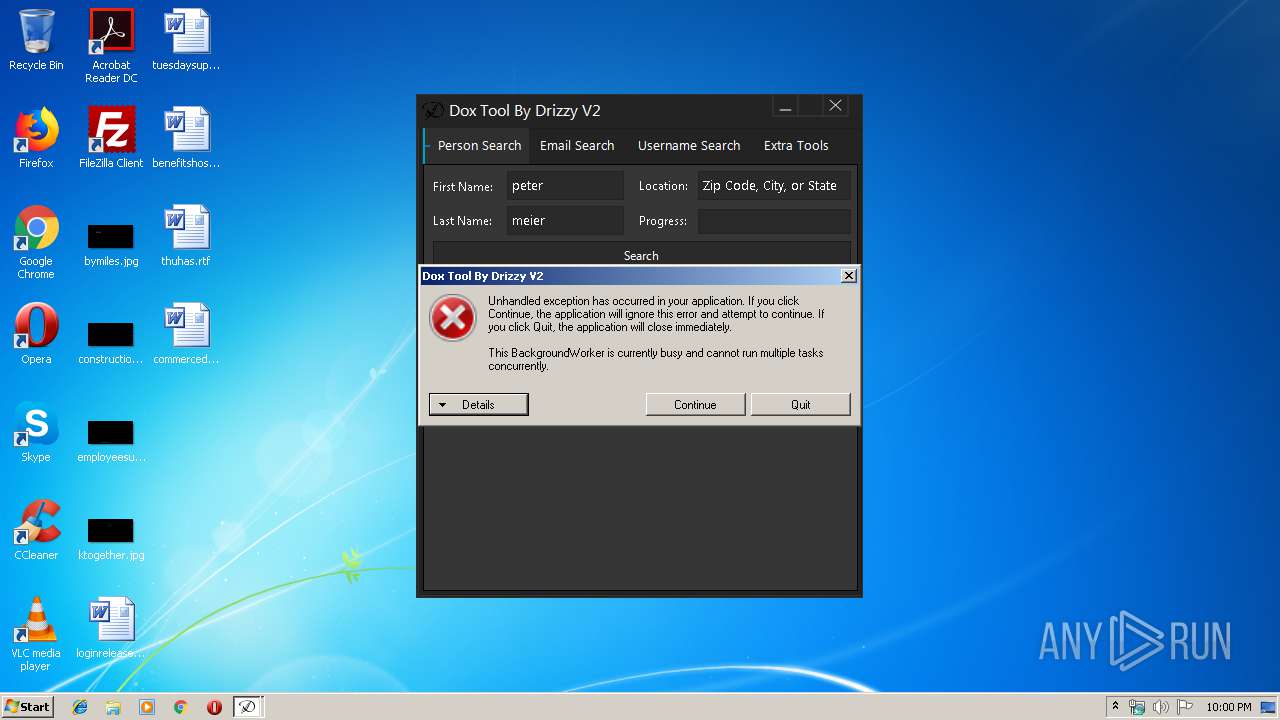Click the 10:00 PM taskbar clock
The image size is (1280, 720).
click(x=1228, y=707)
